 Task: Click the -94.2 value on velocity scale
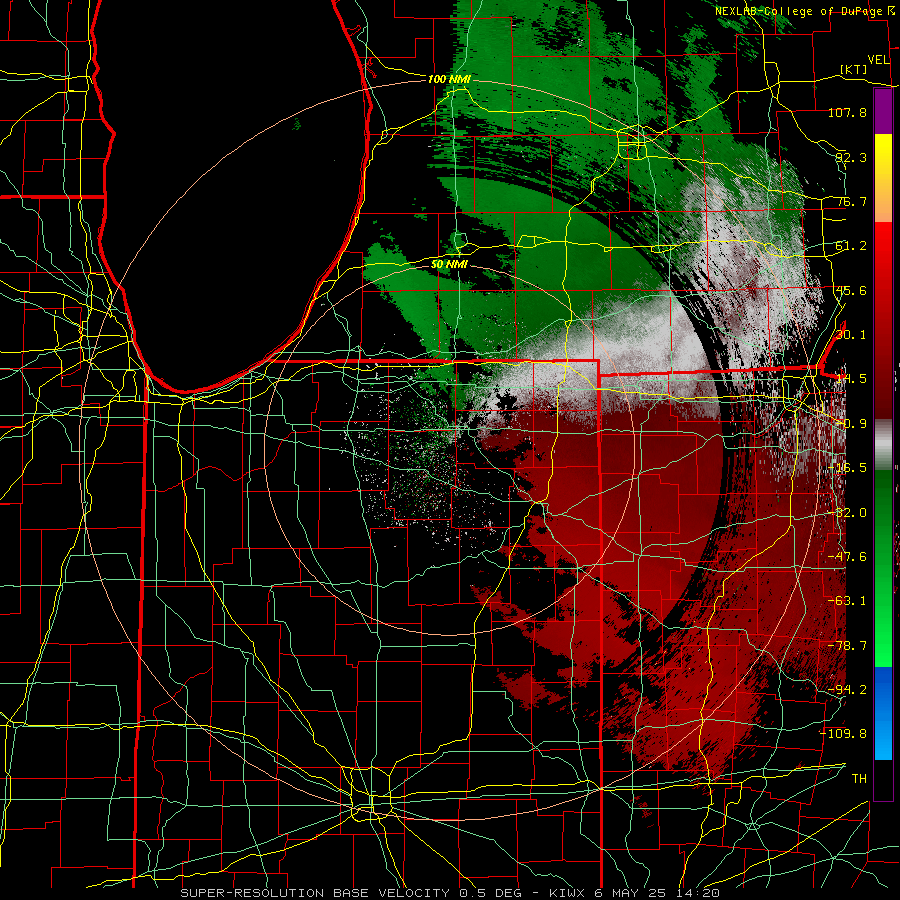coord(847,690)
